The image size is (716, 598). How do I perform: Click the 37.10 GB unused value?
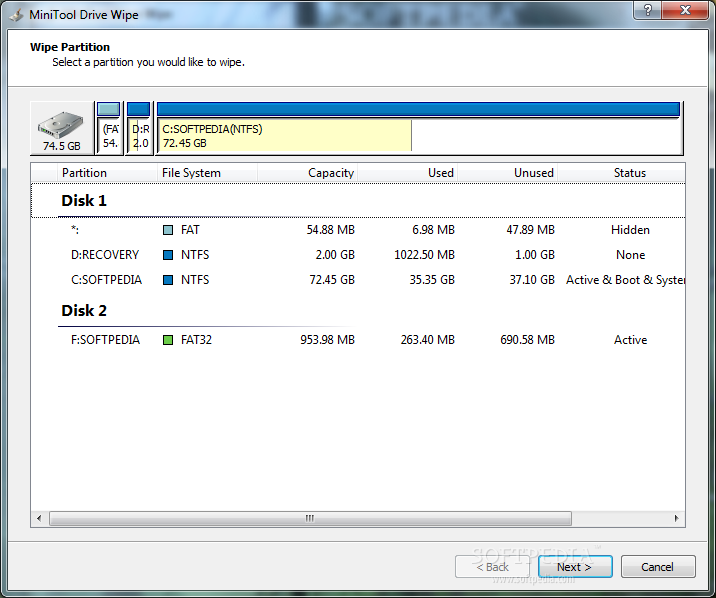532,280
